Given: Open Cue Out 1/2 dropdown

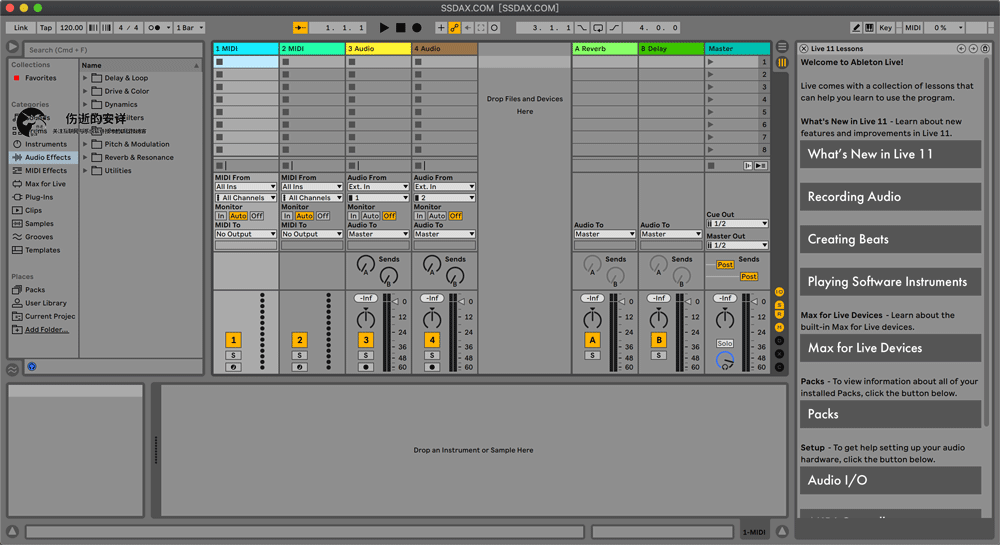Looking at the screenshot, I should (737, 224).
